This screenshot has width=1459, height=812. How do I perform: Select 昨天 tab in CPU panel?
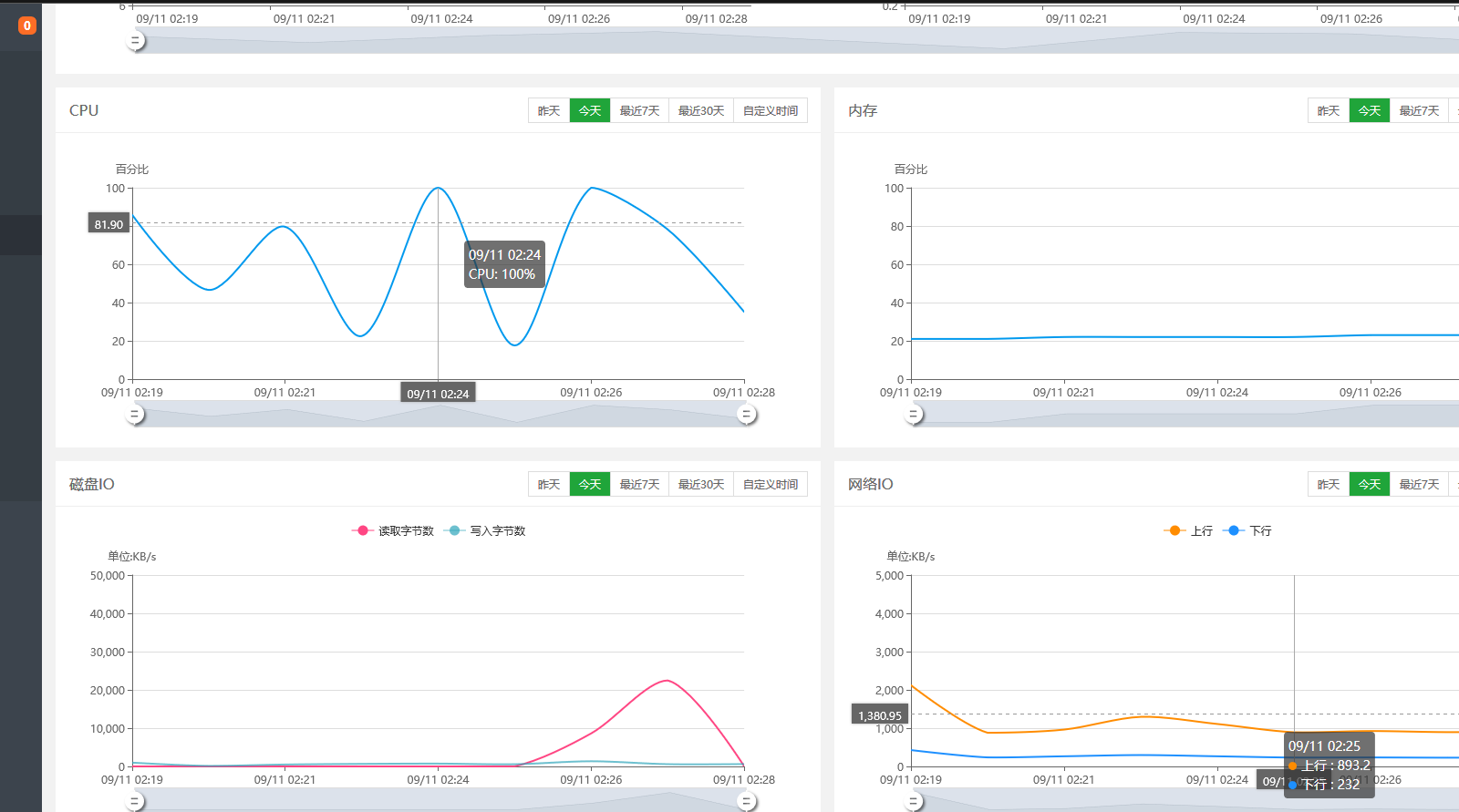[x=549, y=110]
